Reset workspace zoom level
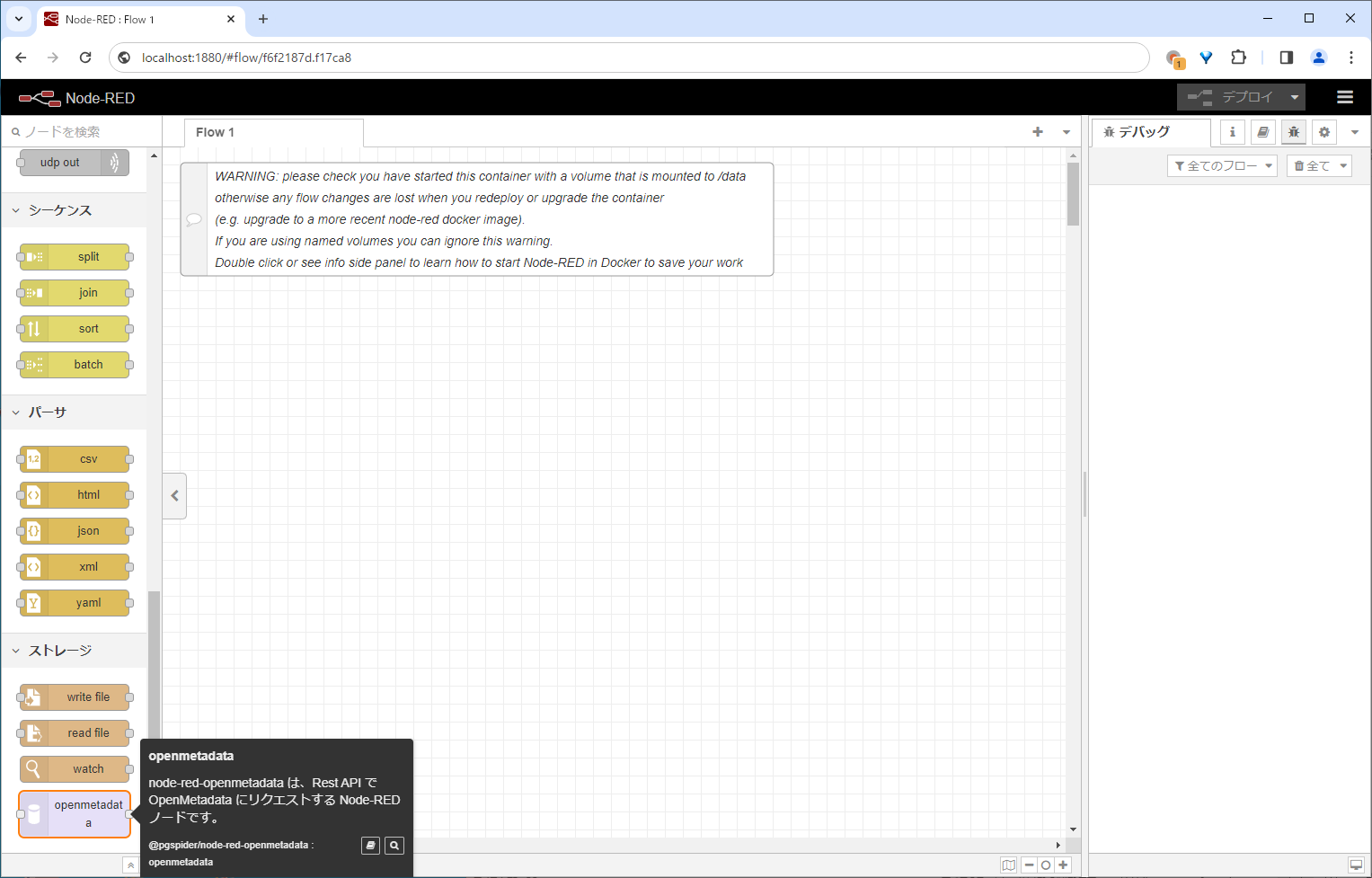The width and height of the screenshot is (1372, 878). 1046,865
